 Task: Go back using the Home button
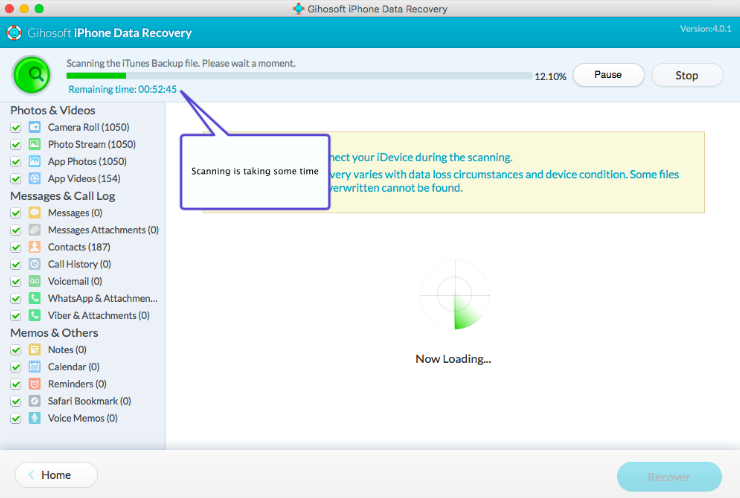pos(56,475)
